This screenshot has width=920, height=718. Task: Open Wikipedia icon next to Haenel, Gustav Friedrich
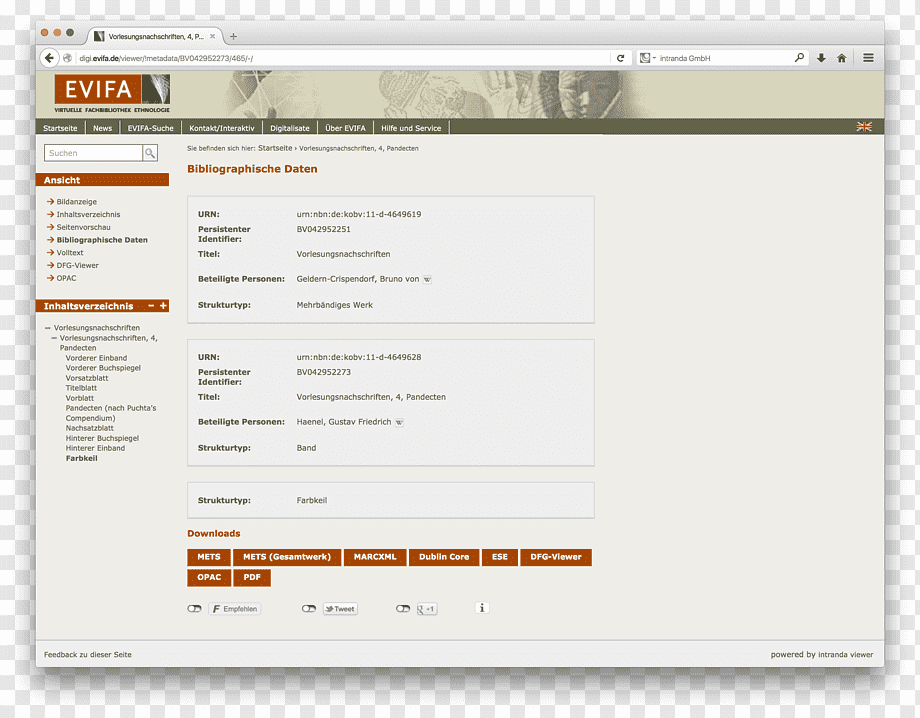coord(399,422)
